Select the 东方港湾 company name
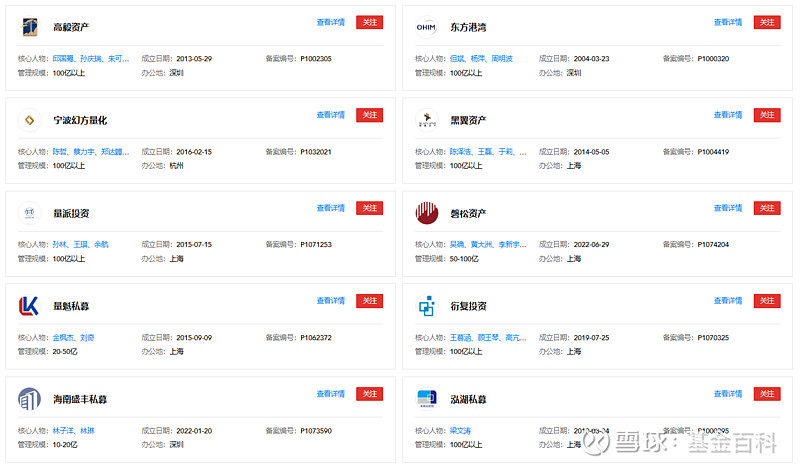 pos(468,28)
